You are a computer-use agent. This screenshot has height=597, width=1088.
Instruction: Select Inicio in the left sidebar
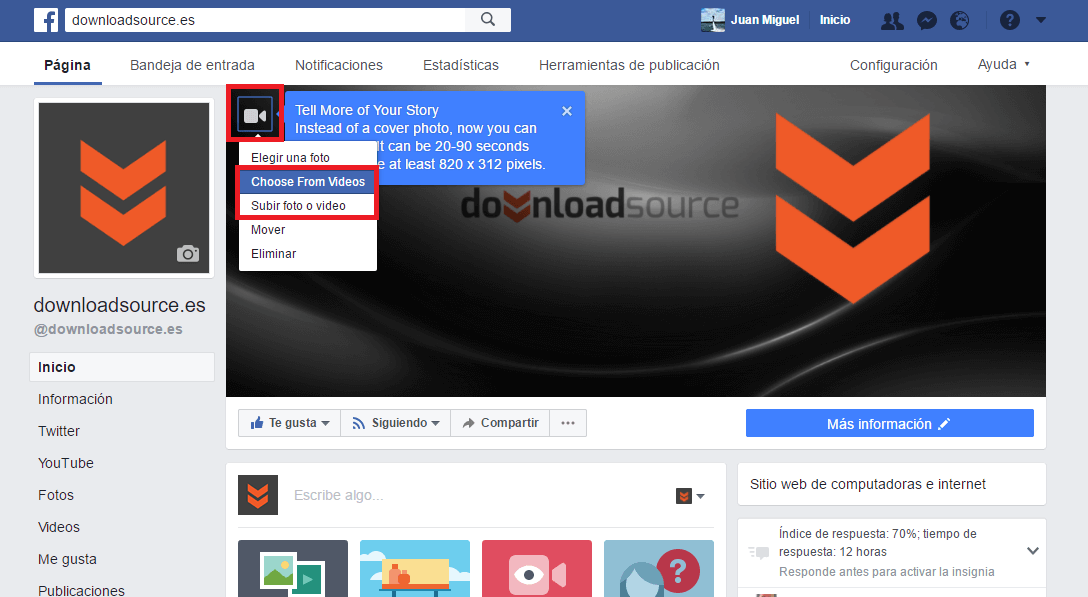click(122, 367)
